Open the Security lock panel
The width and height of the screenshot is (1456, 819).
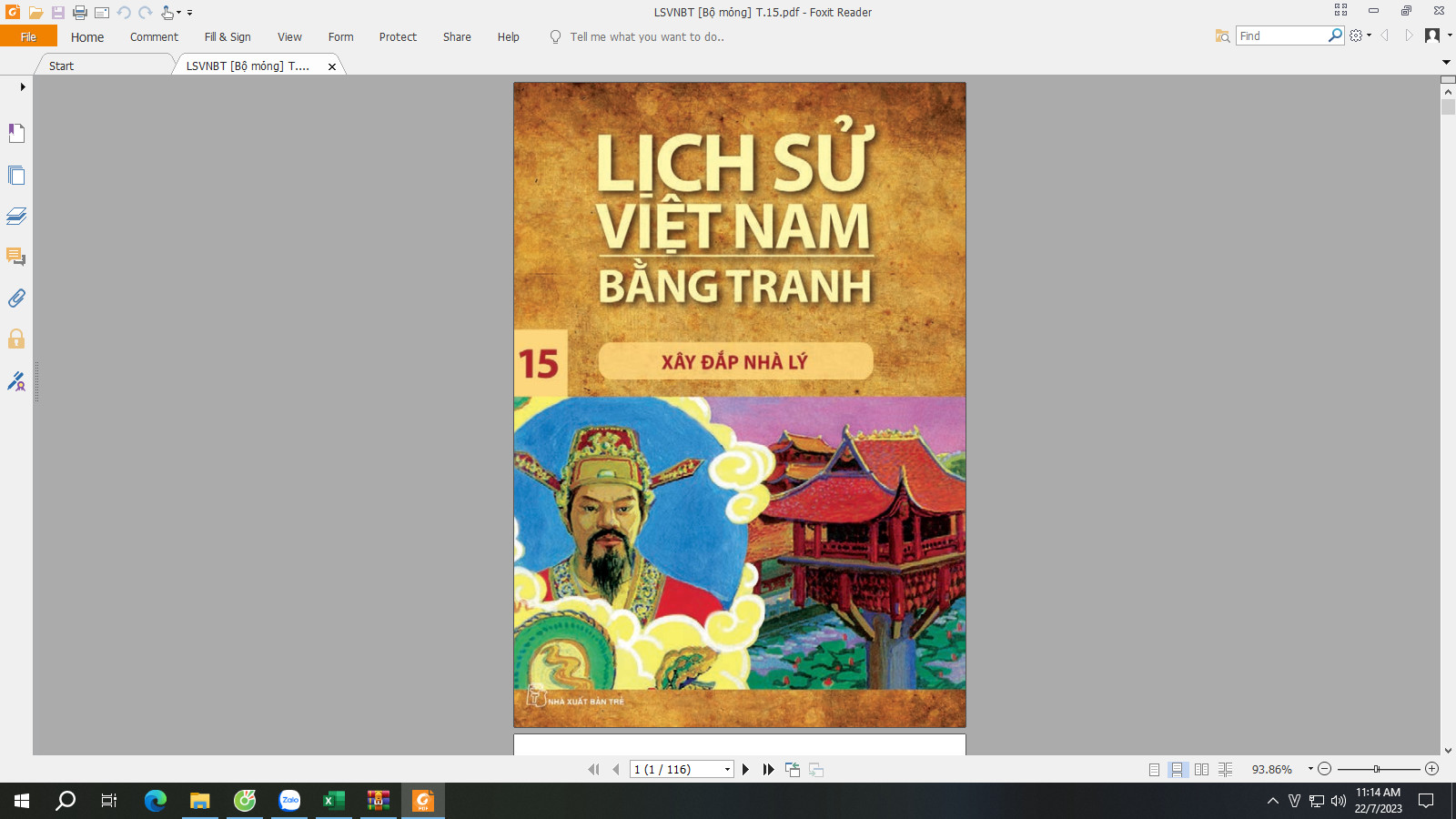pyautogui.click(x=16, y=339)
